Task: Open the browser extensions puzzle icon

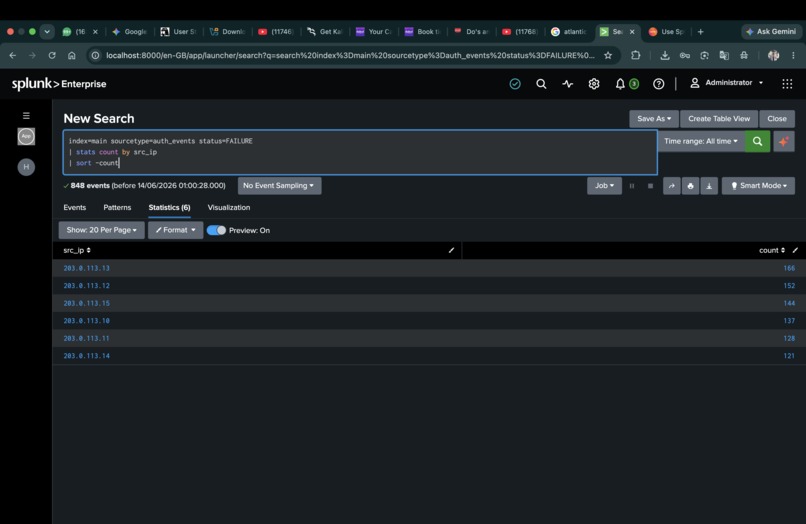Action: [636, 56]
